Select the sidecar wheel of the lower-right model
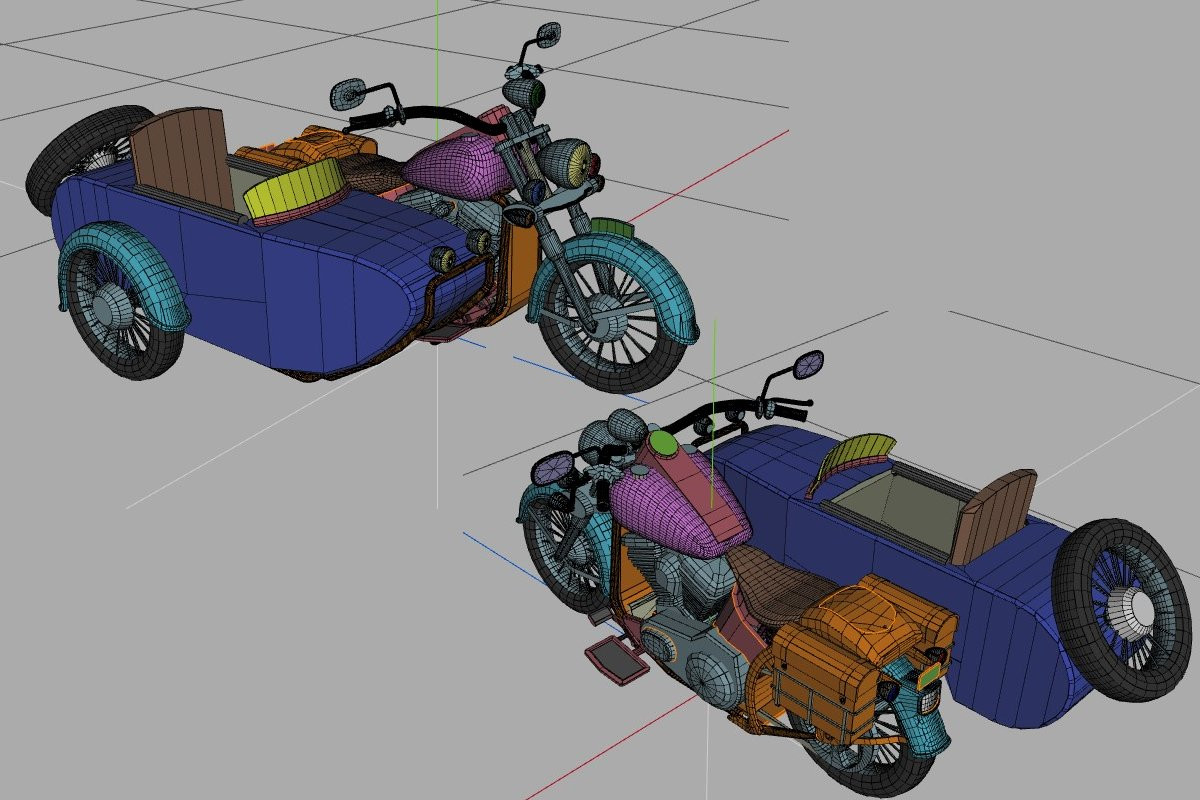Viewport: 1200px width, 800px height. tap(1123, 610)
